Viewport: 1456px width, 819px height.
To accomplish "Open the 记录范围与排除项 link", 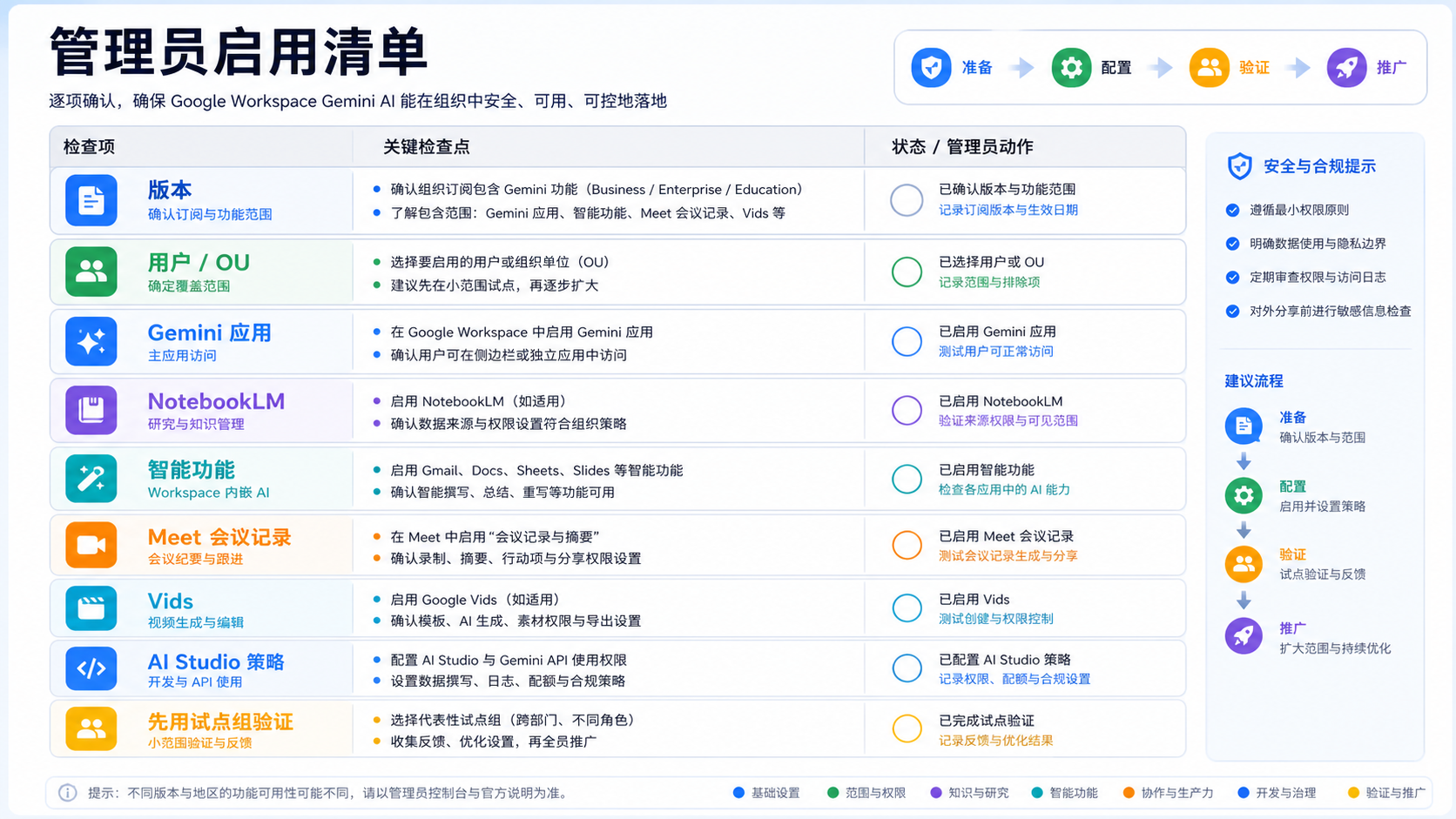I will (x=989, y=282).
